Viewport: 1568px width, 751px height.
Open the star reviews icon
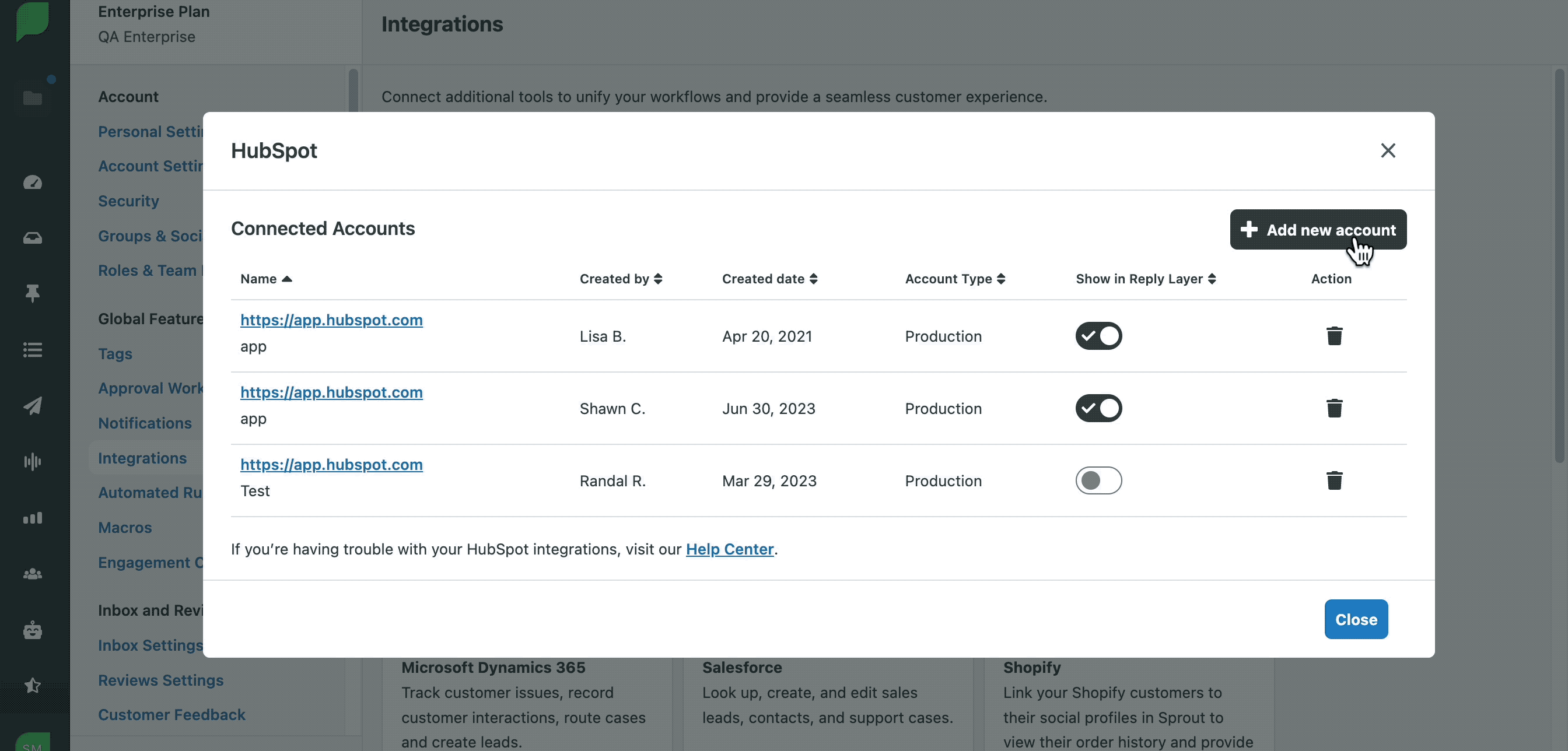(x=32, y=686)
